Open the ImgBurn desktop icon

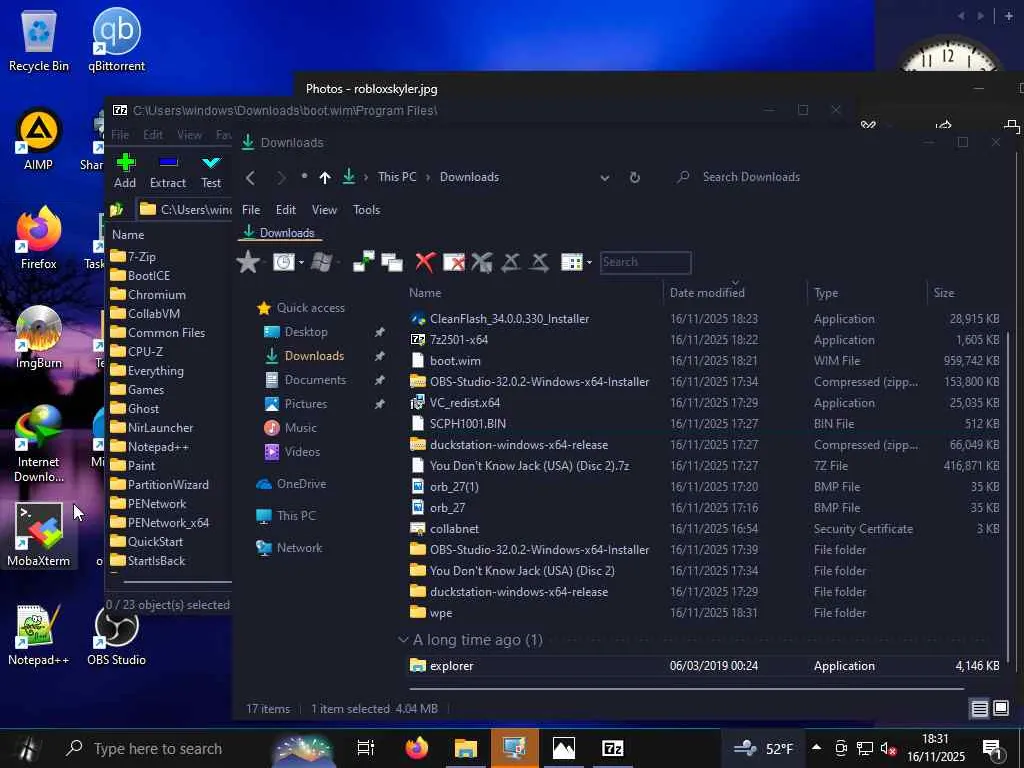[39, 338]
